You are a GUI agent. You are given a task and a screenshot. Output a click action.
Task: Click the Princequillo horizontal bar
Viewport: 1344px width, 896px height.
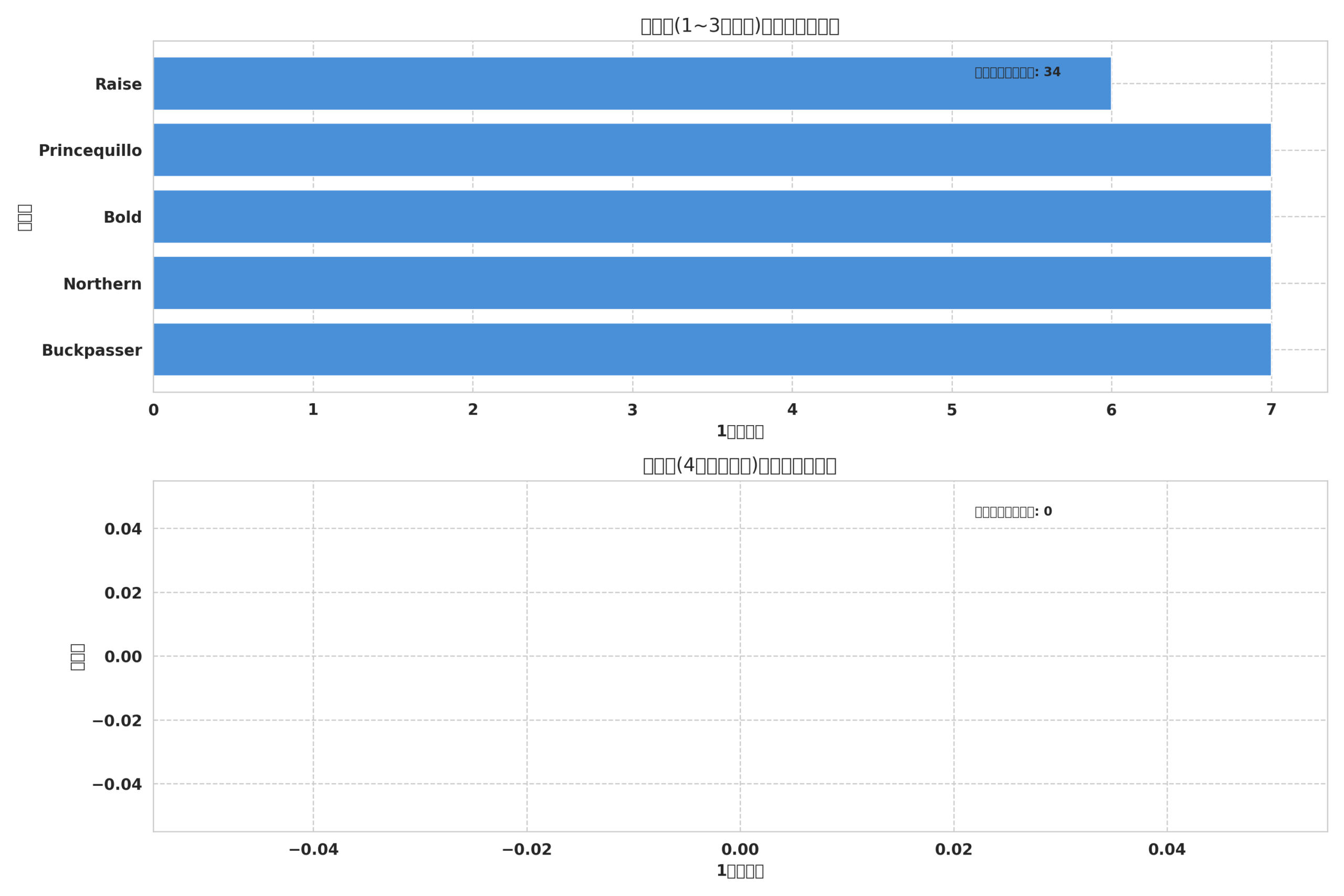[711, 150]
